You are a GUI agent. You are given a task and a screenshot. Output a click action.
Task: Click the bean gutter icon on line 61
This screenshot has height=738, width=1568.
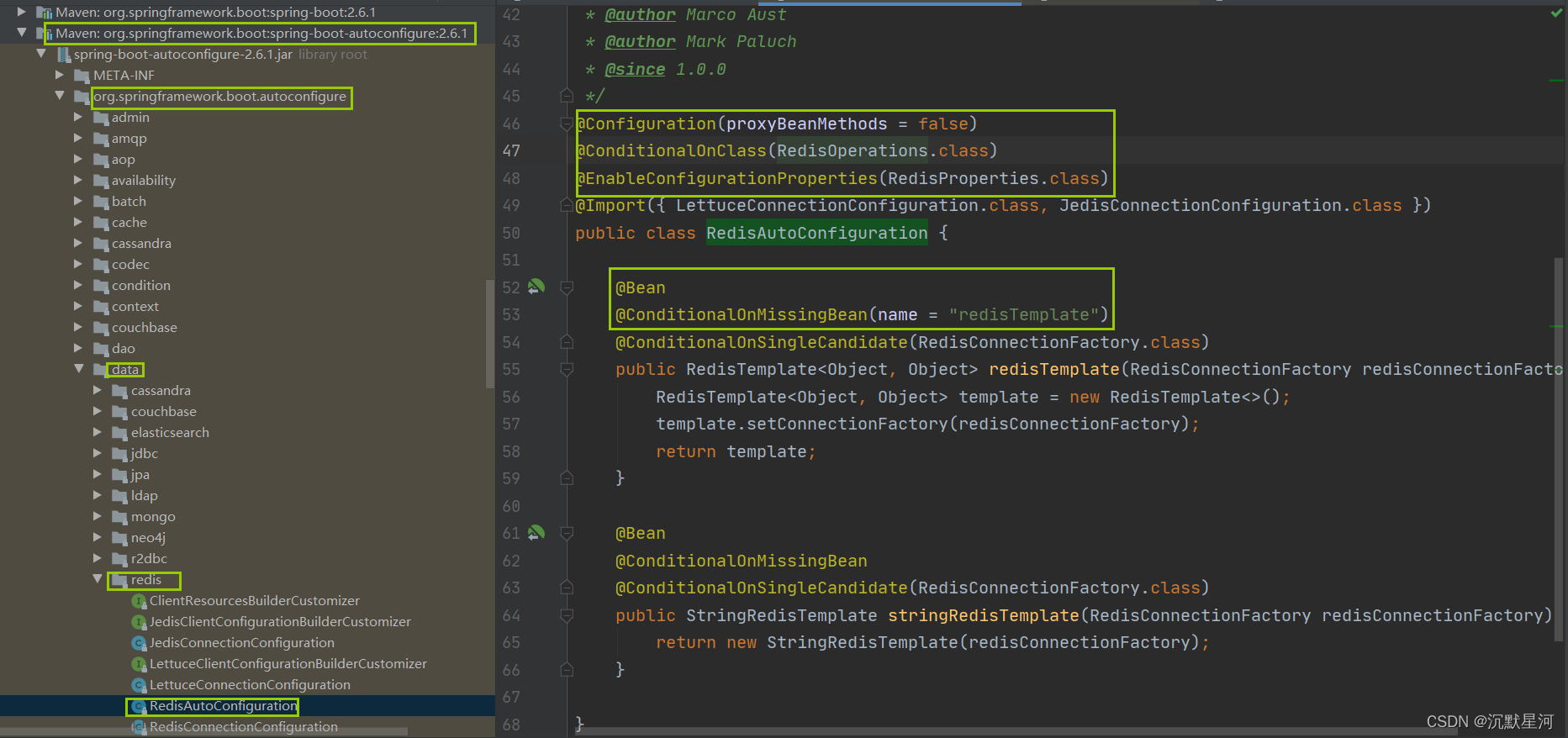[x=536, y=533]
